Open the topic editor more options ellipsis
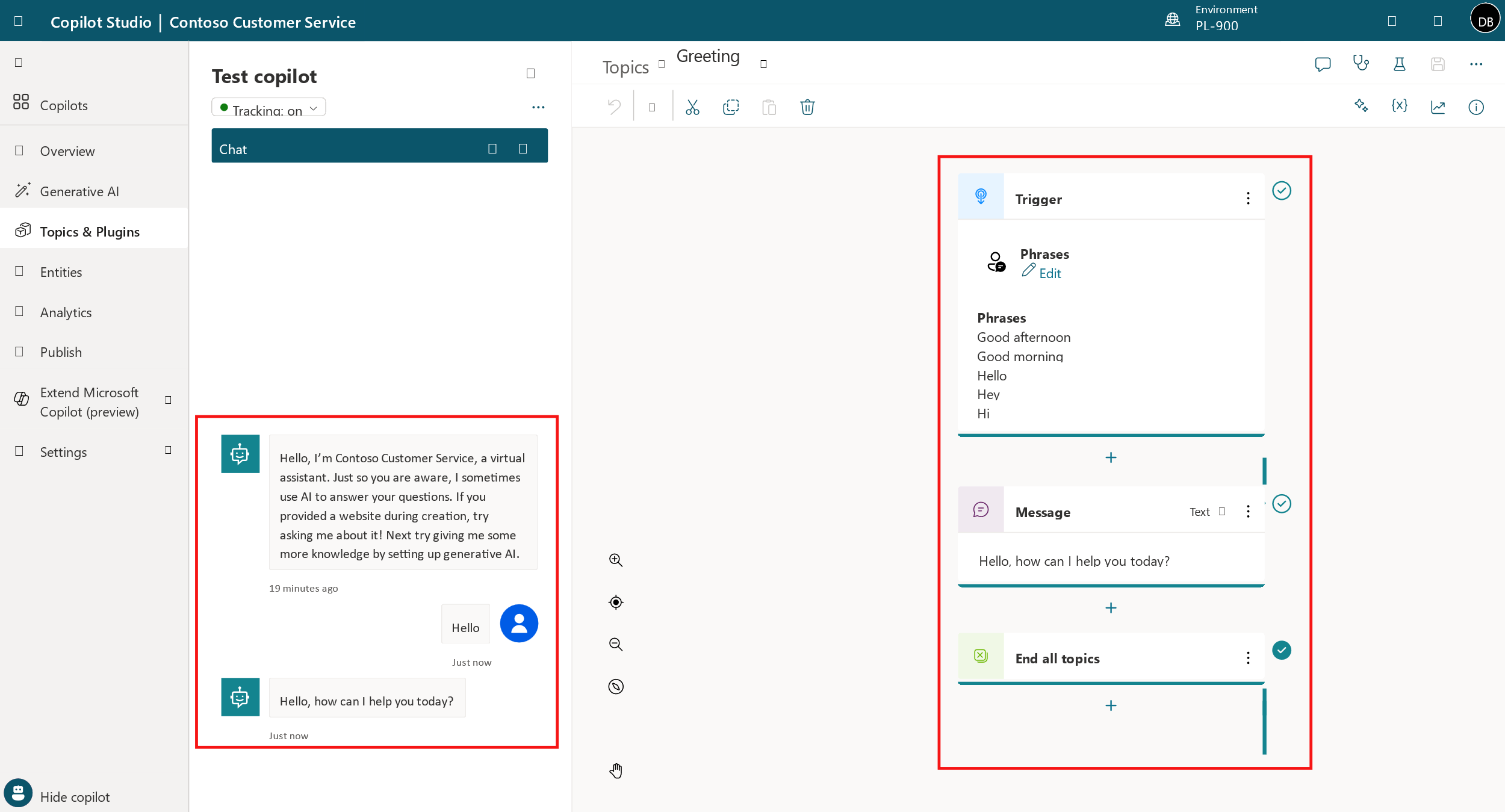Image resolution: width=1505 pixels, height=812 pixels. pos(1476,64)
